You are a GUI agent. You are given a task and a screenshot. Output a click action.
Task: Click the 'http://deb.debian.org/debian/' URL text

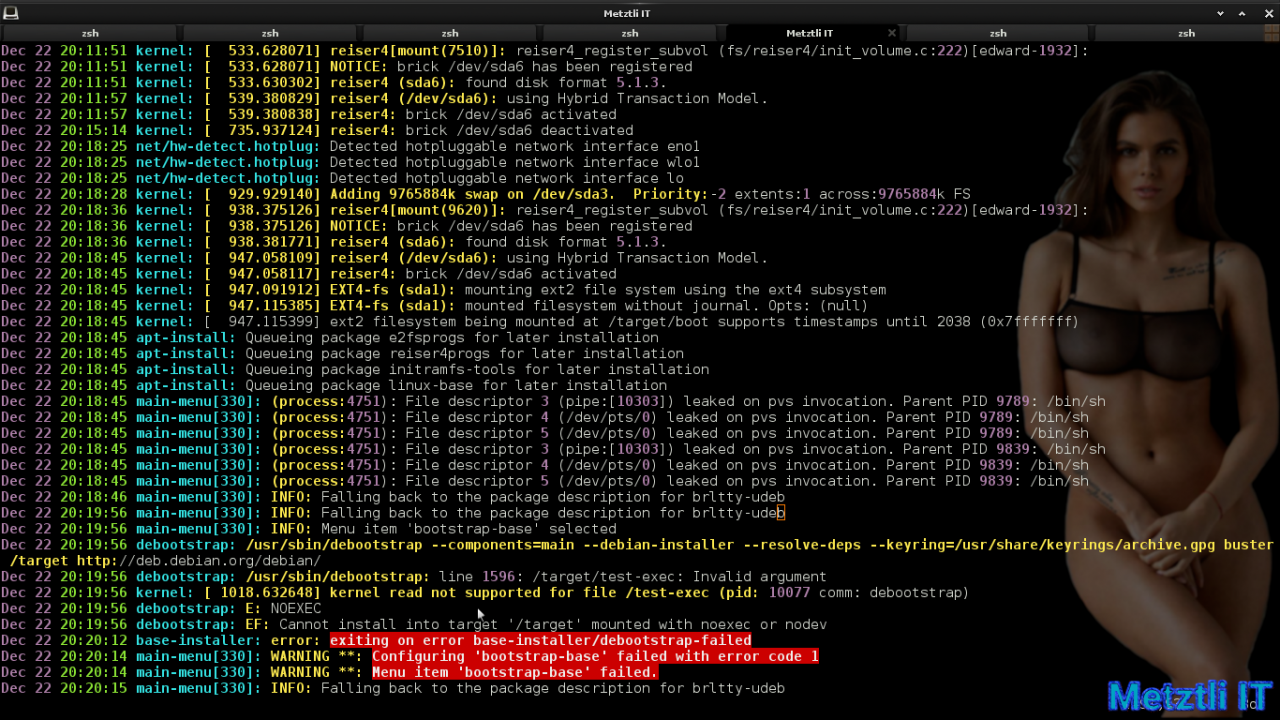coord(199,561)
